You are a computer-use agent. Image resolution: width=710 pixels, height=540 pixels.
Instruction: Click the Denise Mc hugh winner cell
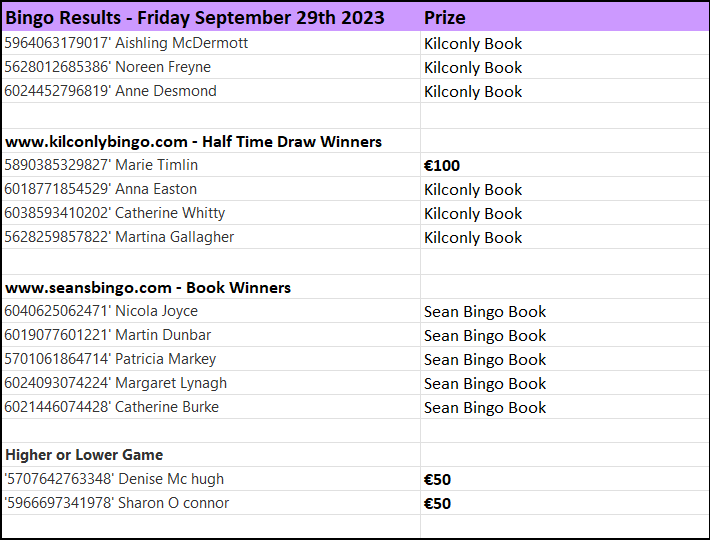coord(211,479)
